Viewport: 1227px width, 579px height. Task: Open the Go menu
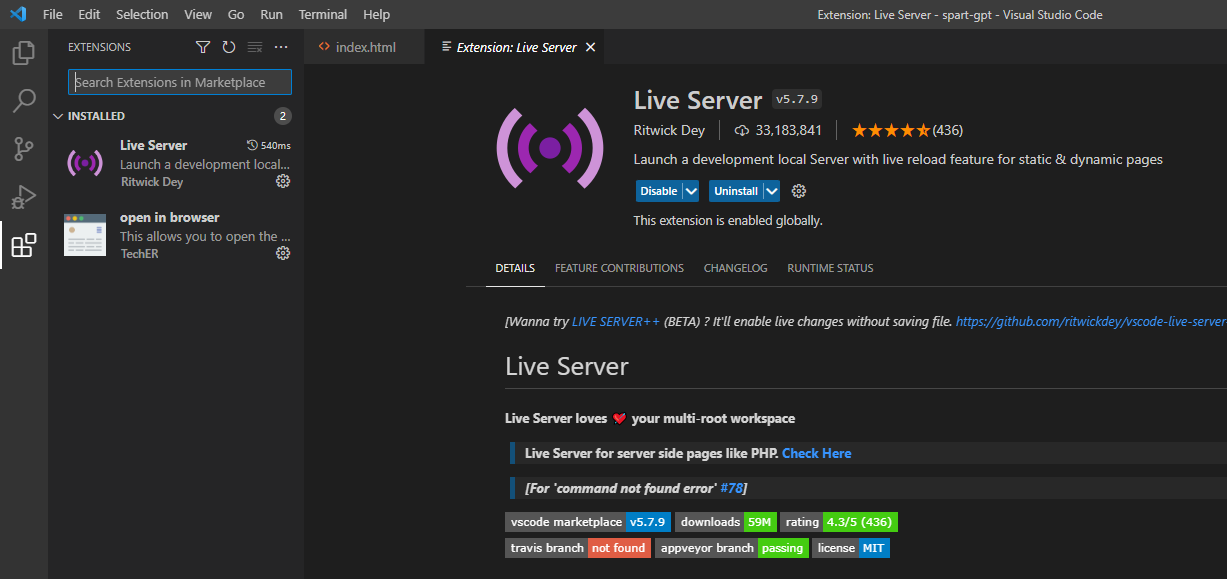pos(236,15)
